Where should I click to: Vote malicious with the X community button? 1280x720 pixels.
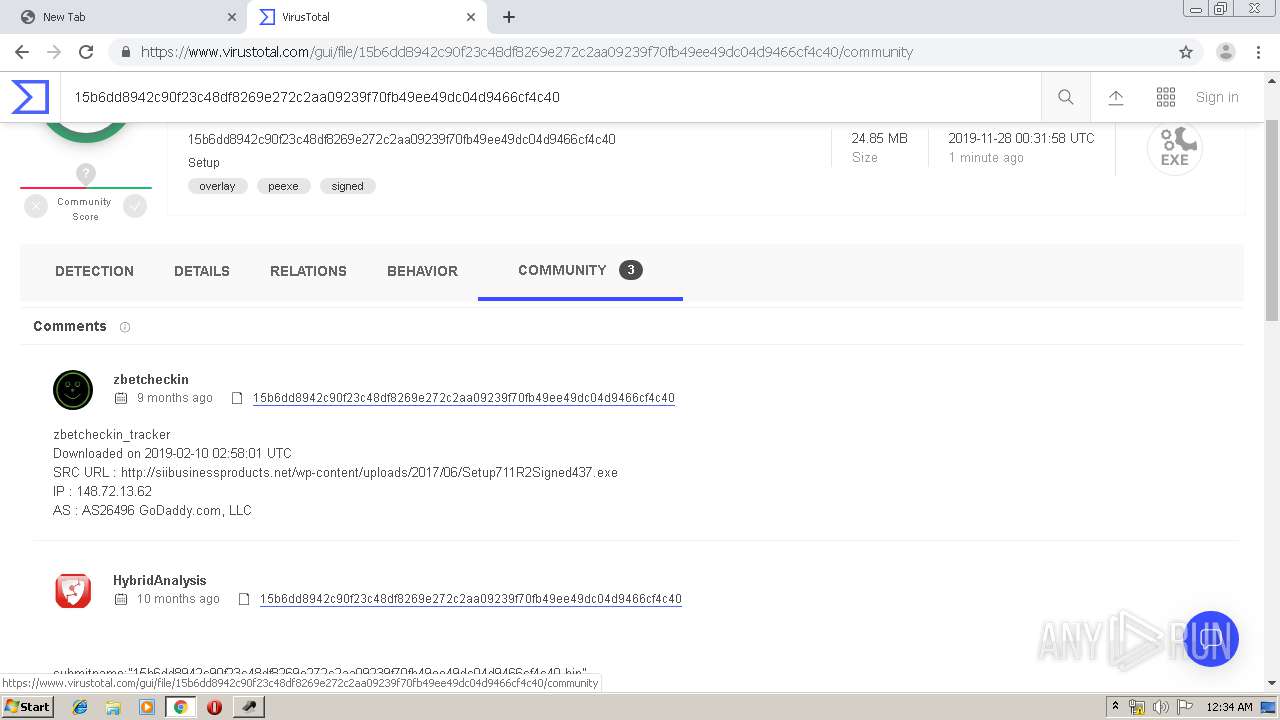tap(36, 206)
